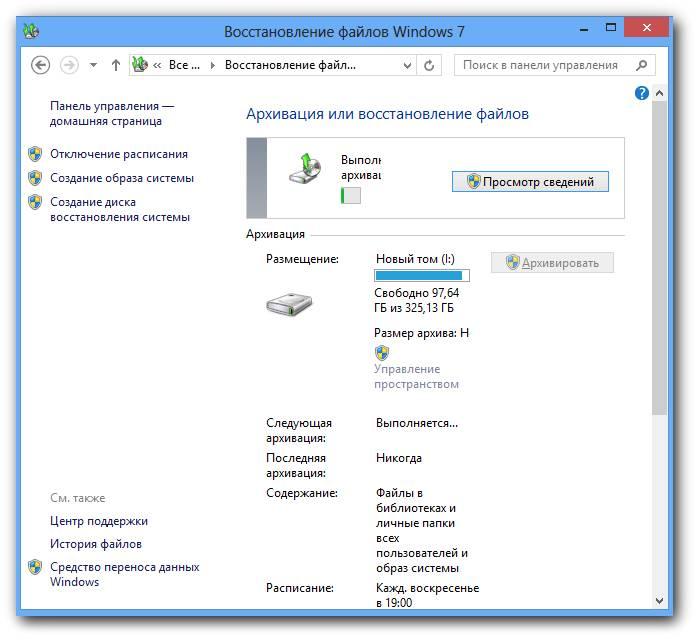
Task: Click the scrollbar down arrow
Action: 660,601
